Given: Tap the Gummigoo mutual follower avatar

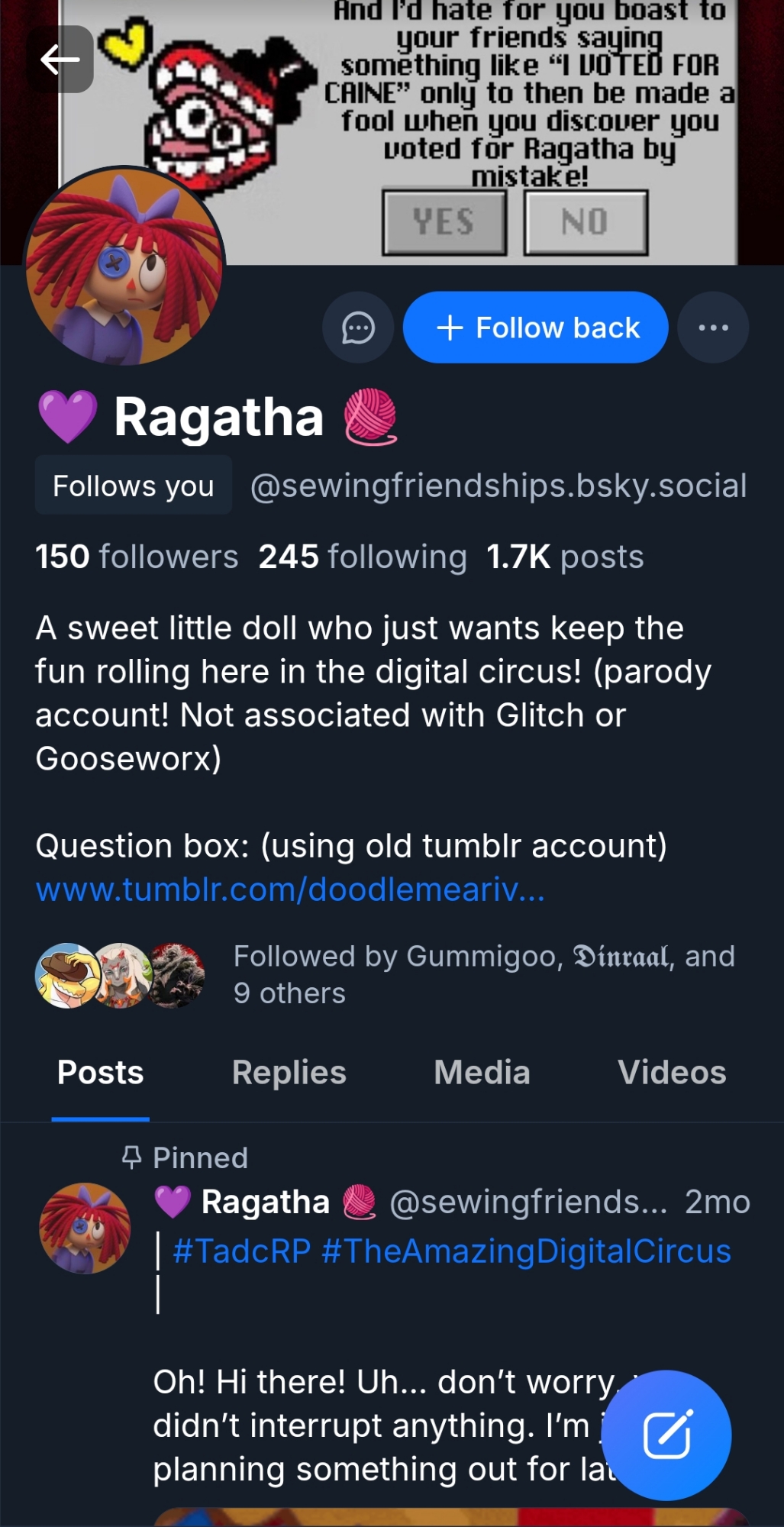Looking at the screenshot, I should coord(67,976).
